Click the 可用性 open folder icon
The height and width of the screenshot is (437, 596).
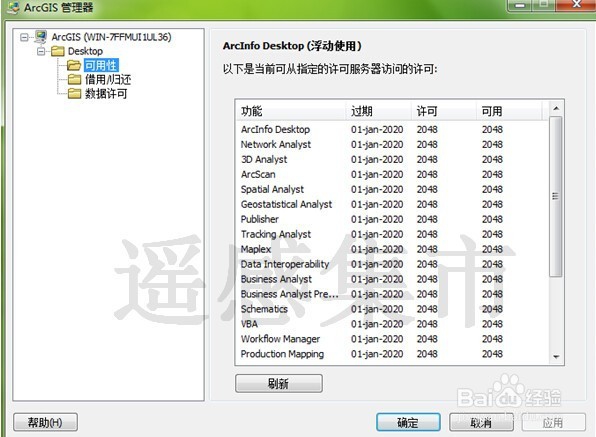74,65
